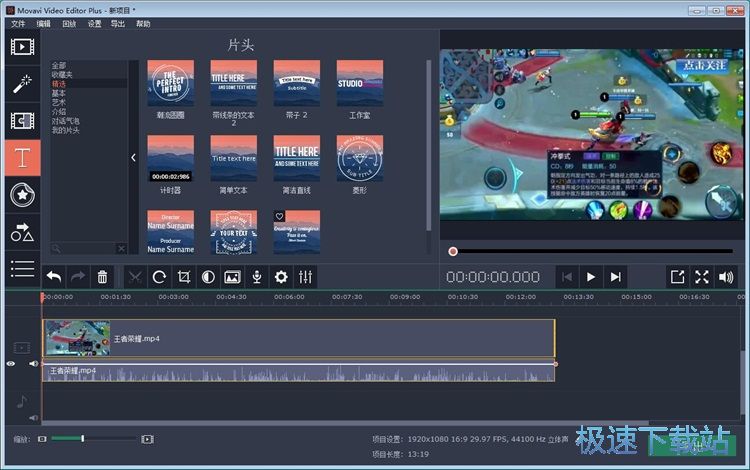
Task: Open the Callouts shapes tab
Action: 22,232
